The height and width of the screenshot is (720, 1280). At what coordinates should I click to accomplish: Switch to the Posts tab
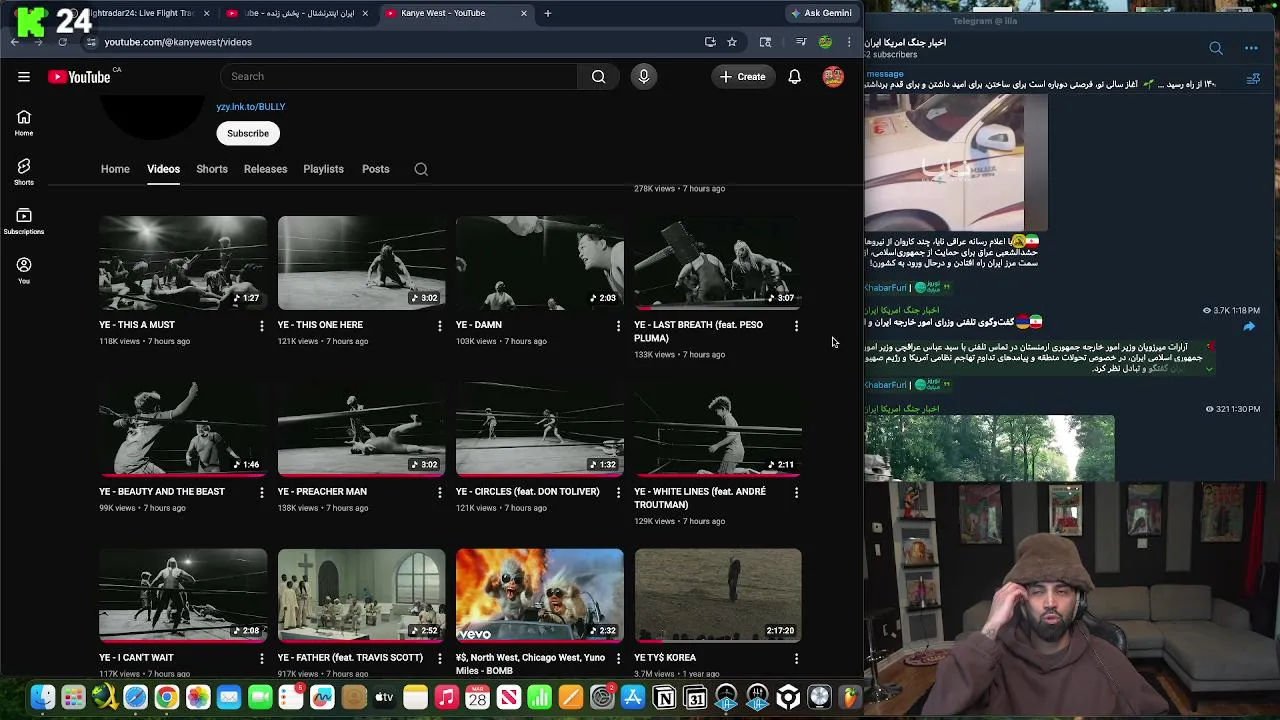376,169
